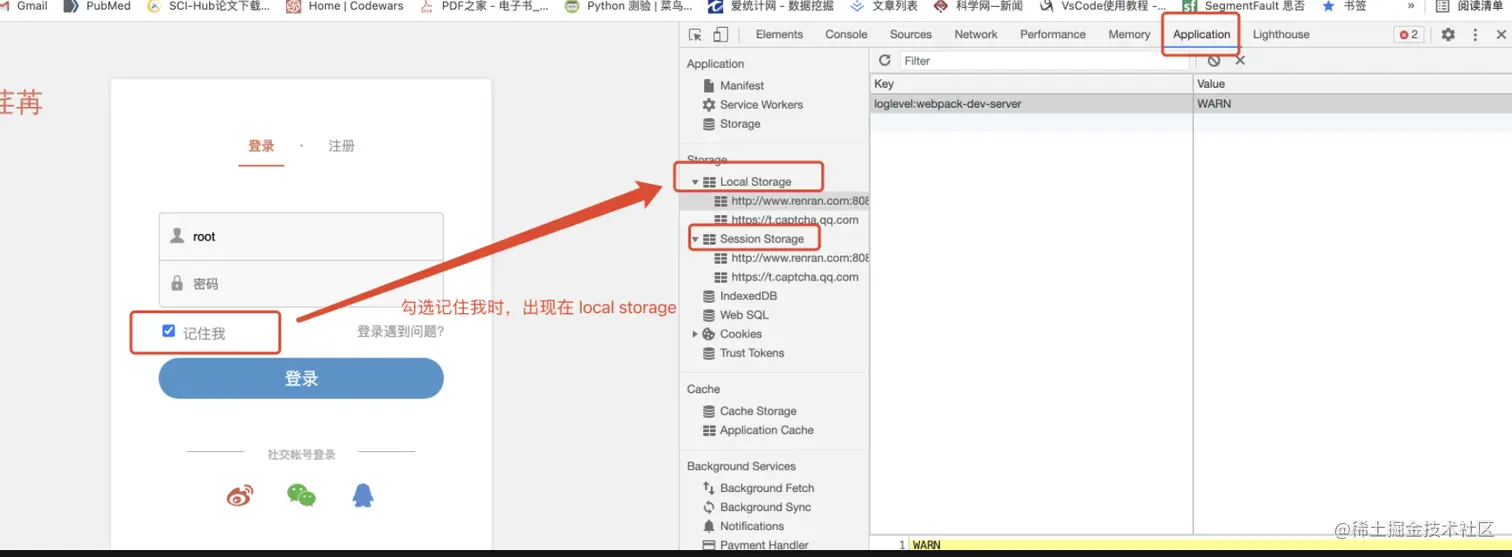Image resolution: width=1512 pixels, height=557 pixels.
Task: Open Cache Storage item
Action: 749,411
